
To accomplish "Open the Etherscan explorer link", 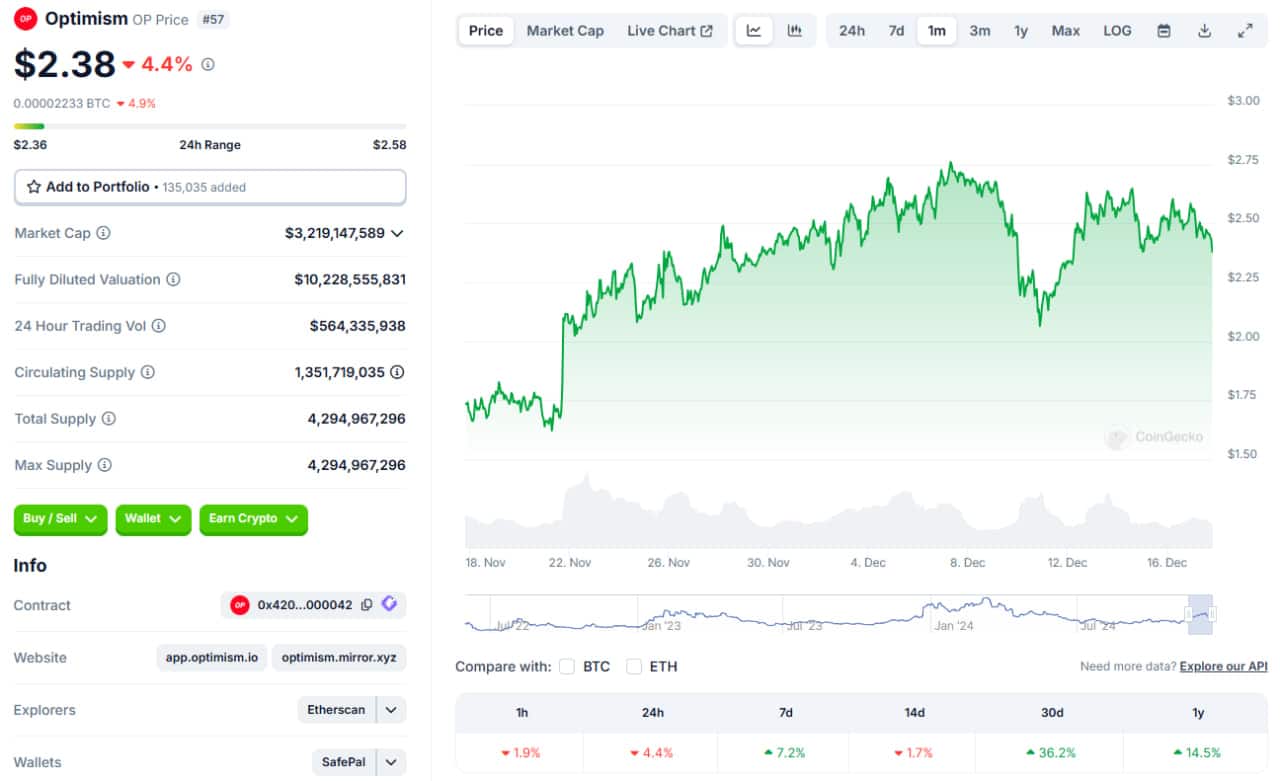I will point(336,710).
